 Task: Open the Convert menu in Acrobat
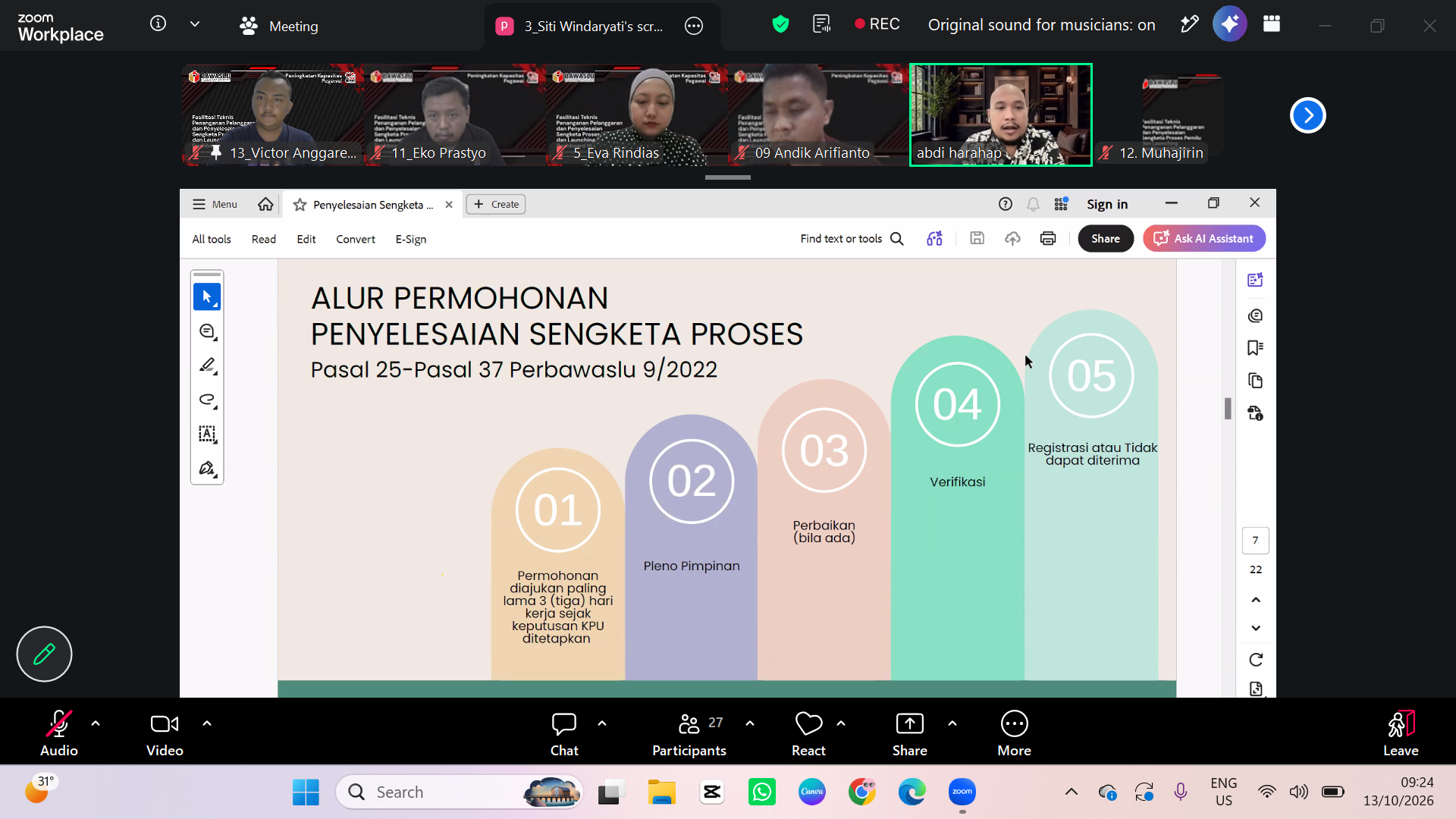(356, 239)
